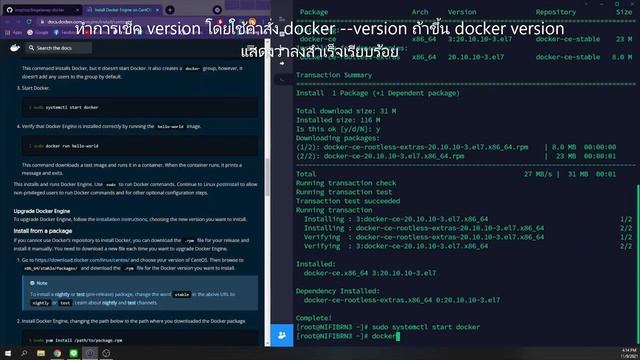
Task: Switch to the GitHub repository browser tab
Action: [x=41, y=10]
